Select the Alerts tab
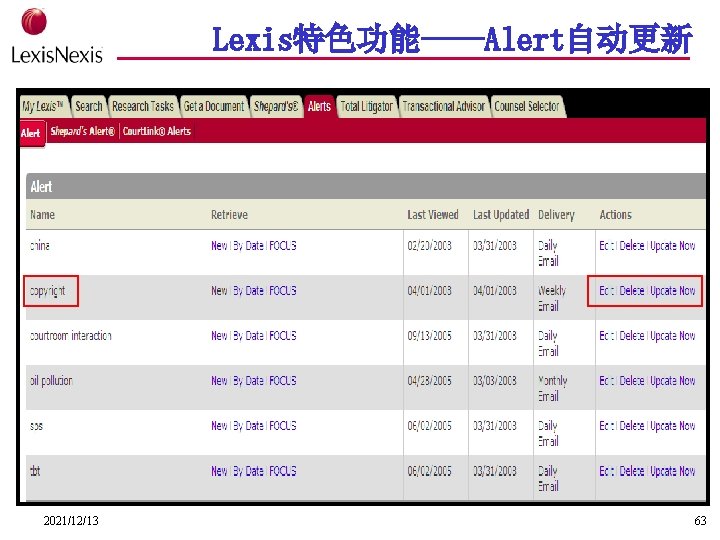The height and width of the screenshot is (540, 720). point(319,107)
